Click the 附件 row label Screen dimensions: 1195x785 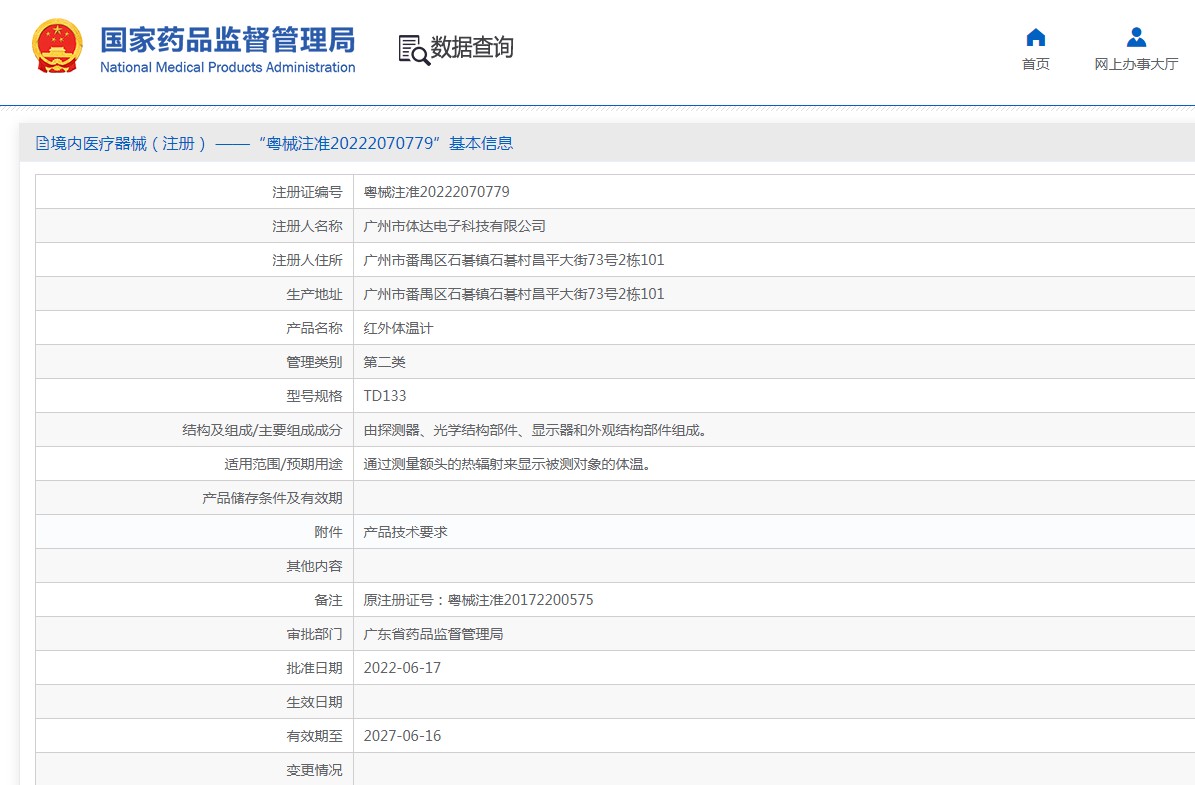(328, 532)
